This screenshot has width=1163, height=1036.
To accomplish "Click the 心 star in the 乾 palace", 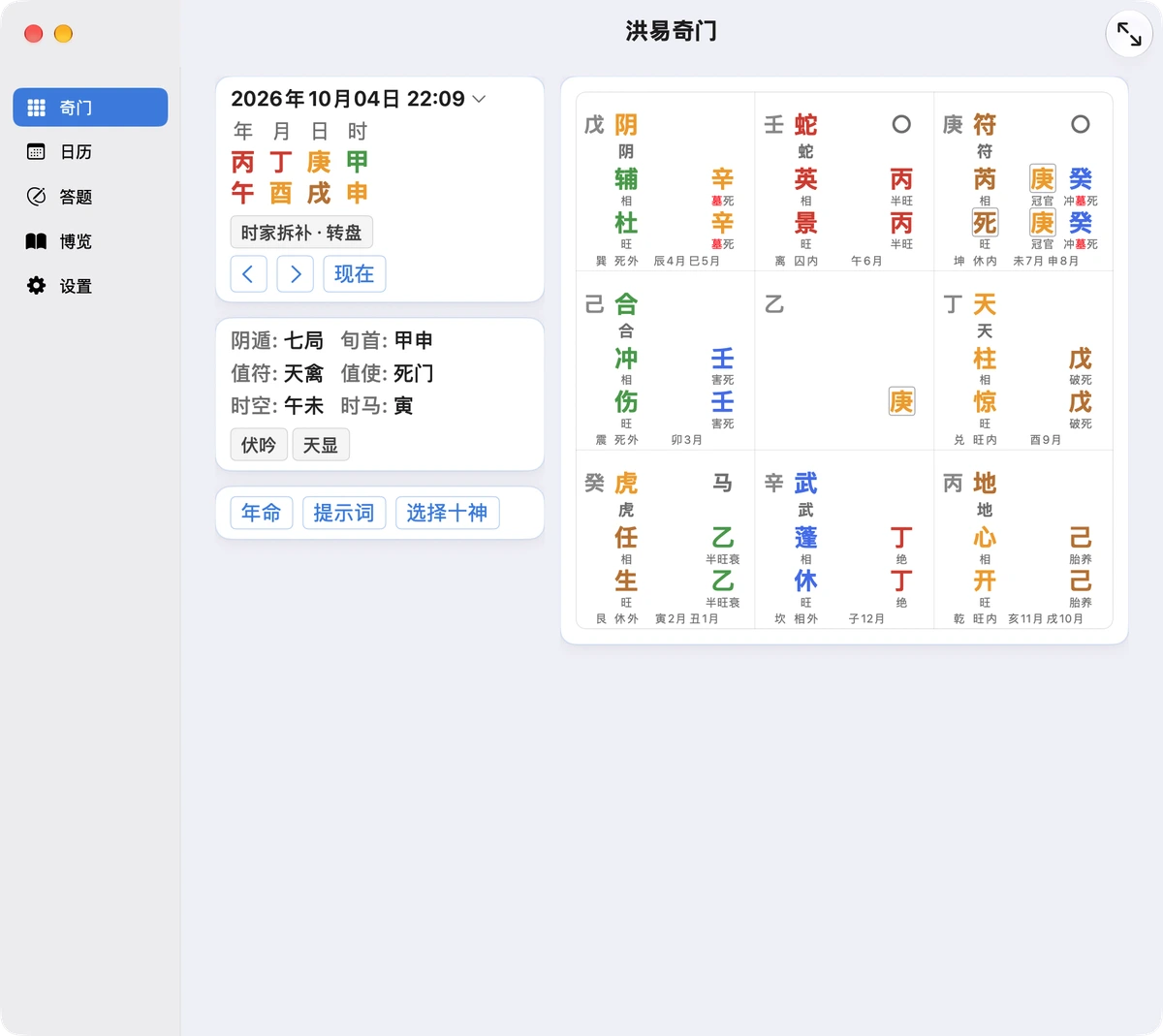I will point(985,538).
